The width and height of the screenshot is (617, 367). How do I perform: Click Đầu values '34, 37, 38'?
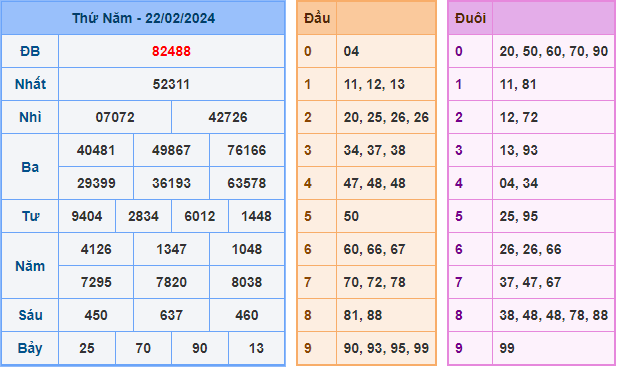[374, 150]
